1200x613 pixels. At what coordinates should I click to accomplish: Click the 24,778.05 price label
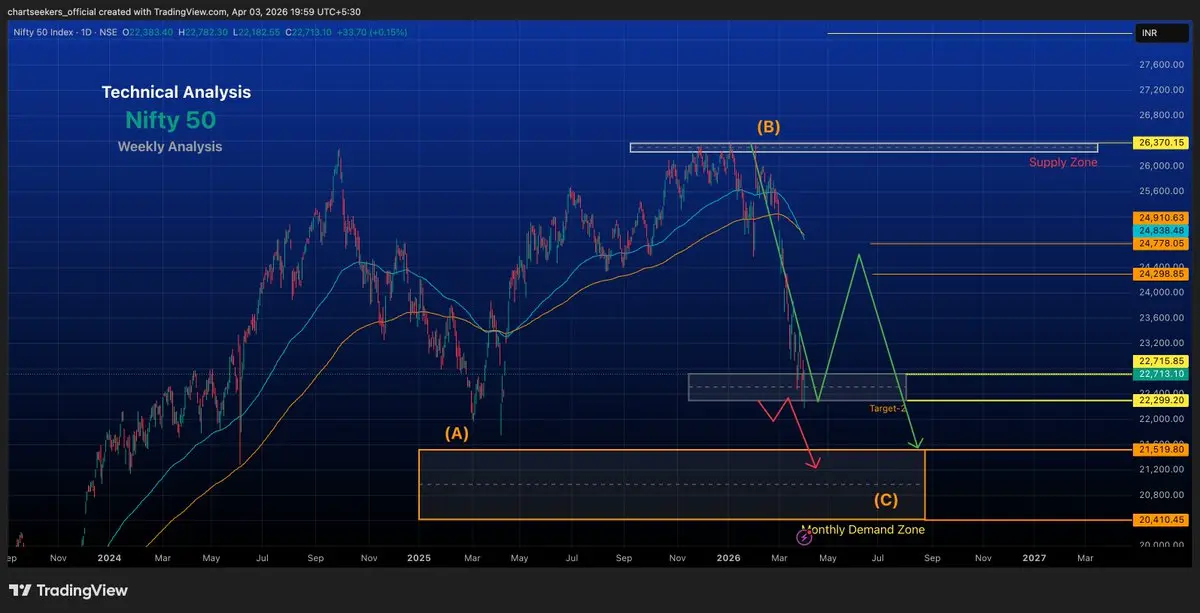click(1160, 243)
